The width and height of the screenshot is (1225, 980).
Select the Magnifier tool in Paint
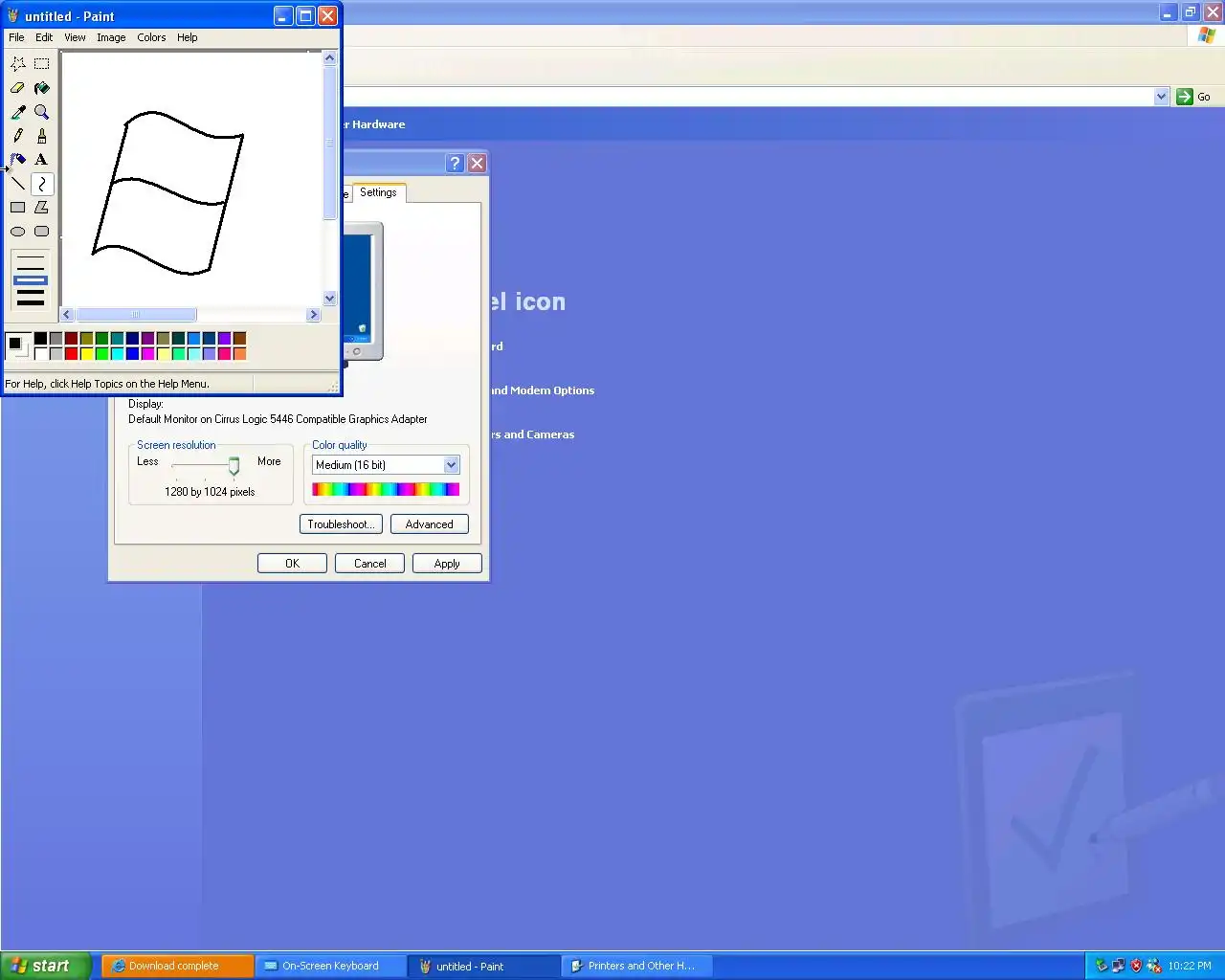click(x=42, y=112)
